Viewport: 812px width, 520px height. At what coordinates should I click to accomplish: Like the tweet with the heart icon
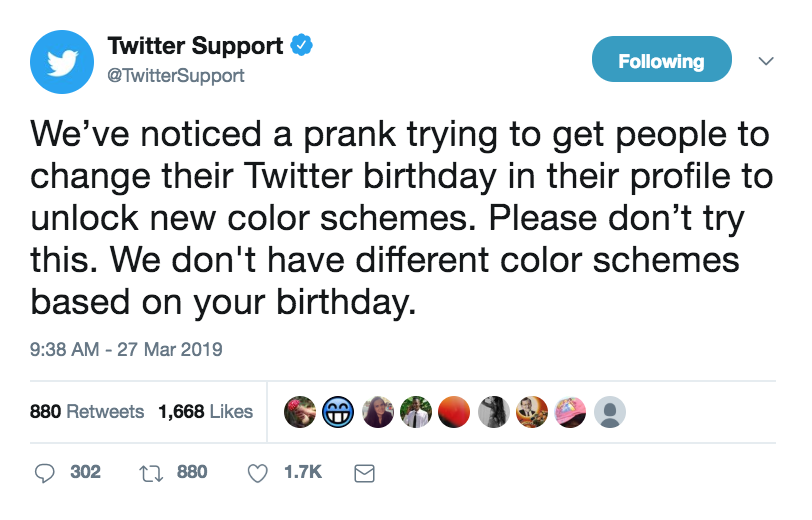tap(258, 472)
